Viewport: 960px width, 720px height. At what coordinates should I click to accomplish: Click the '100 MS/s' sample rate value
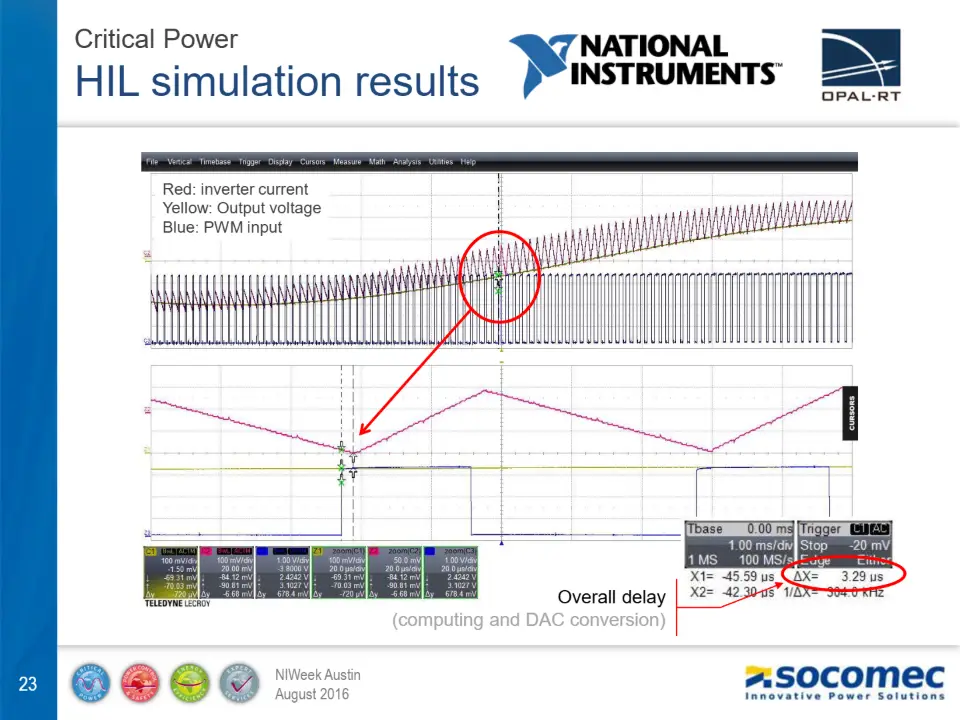point(765,560)
